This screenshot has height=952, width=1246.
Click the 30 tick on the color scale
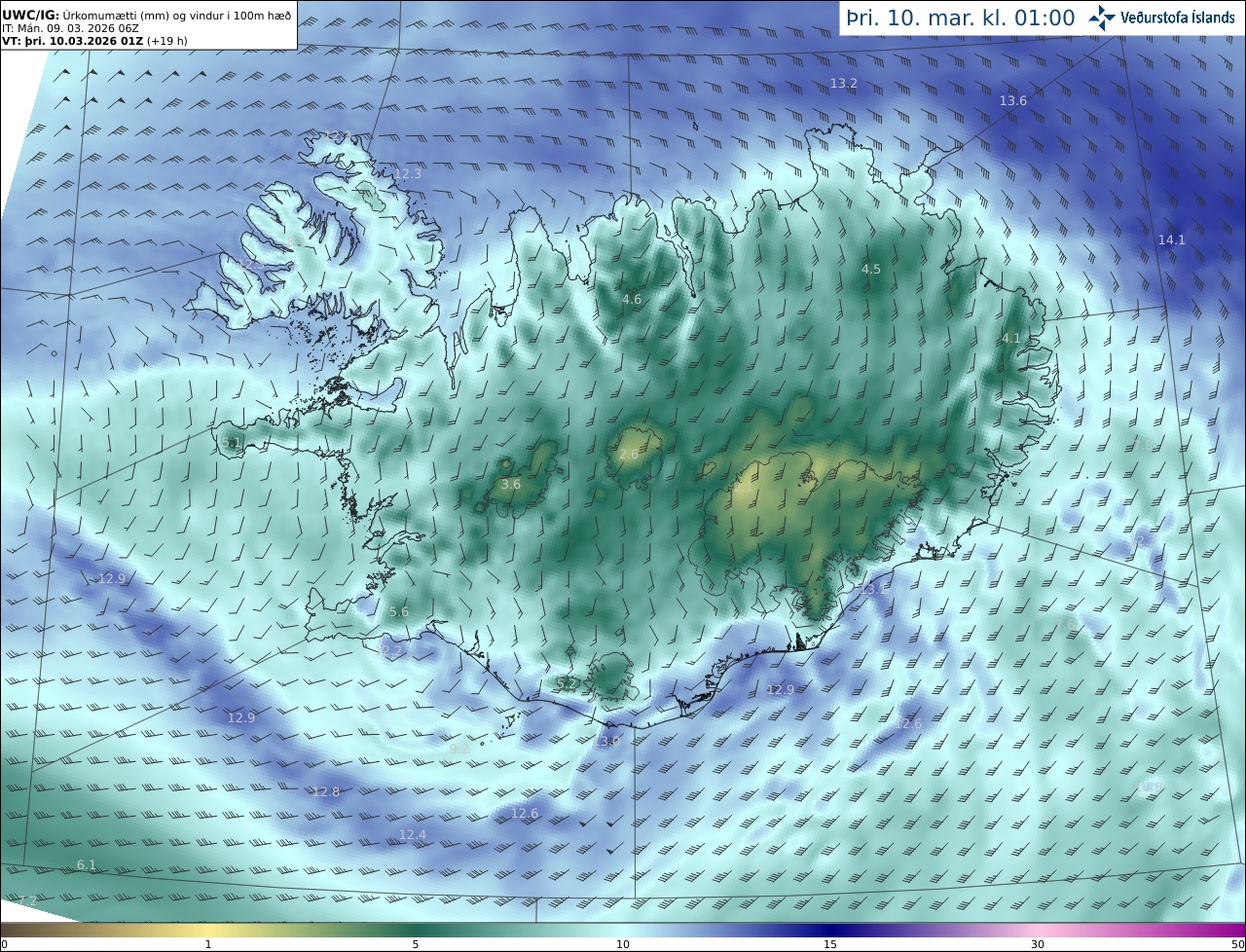point(1038,943)
